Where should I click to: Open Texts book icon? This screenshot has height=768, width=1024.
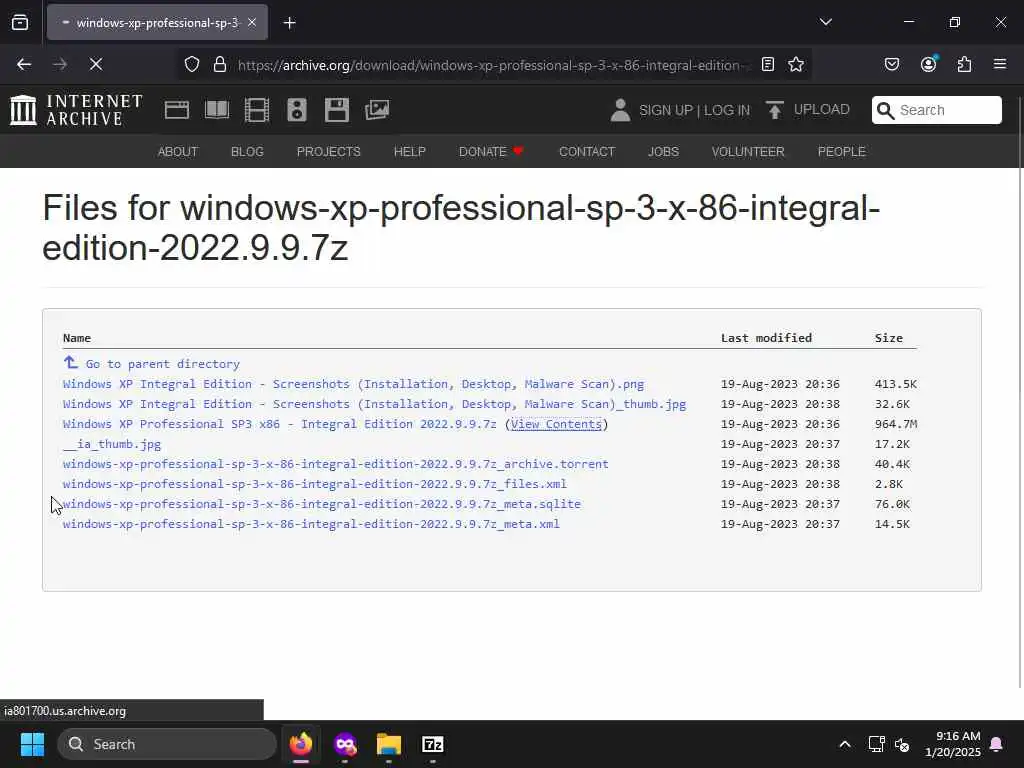[x=217, y=110]
